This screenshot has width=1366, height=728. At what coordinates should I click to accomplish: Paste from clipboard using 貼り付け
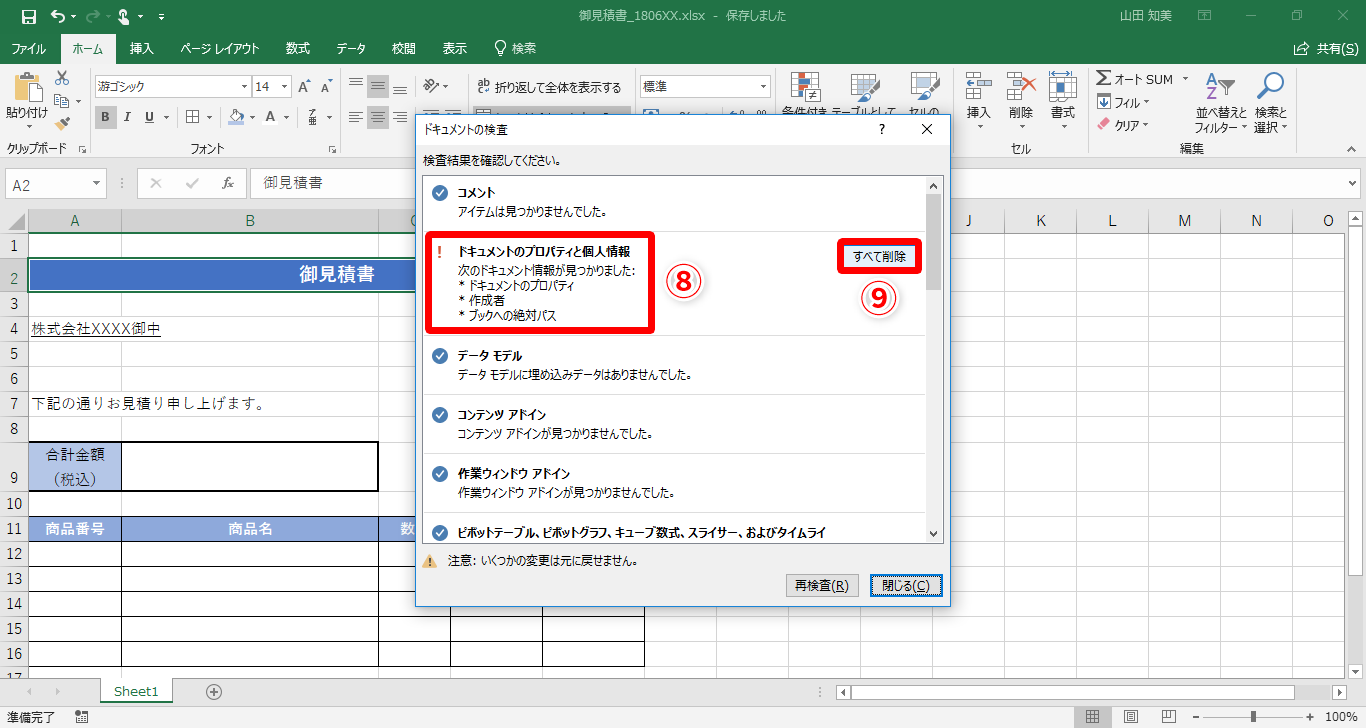coord(26,101)
